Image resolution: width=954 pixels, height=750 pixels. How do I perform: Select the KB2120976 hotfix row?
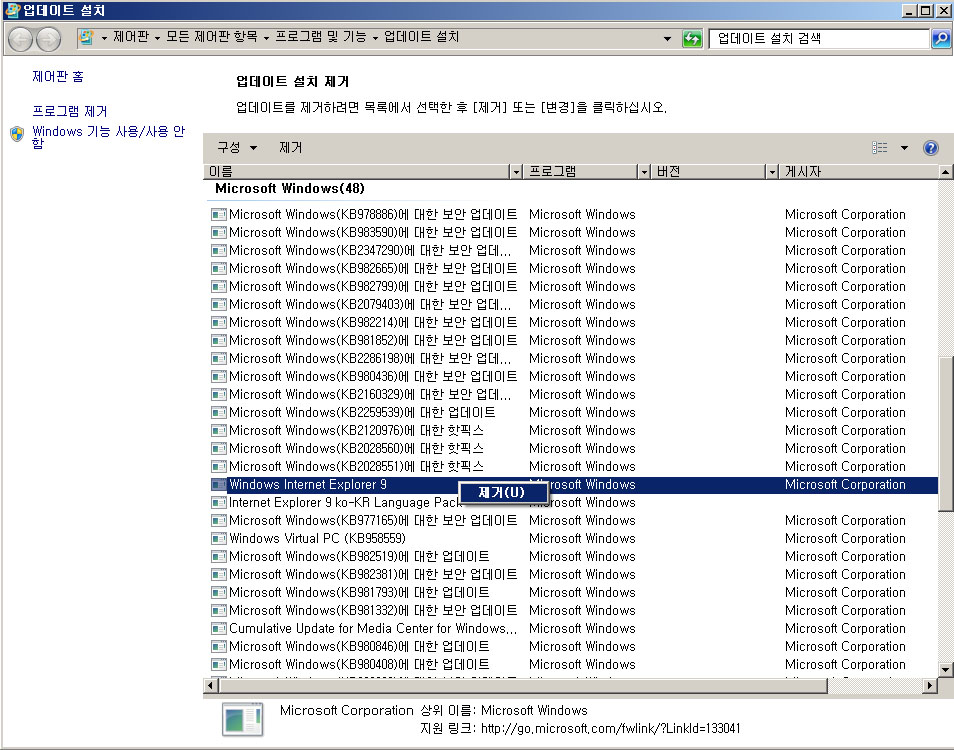[x=573, y=431]
